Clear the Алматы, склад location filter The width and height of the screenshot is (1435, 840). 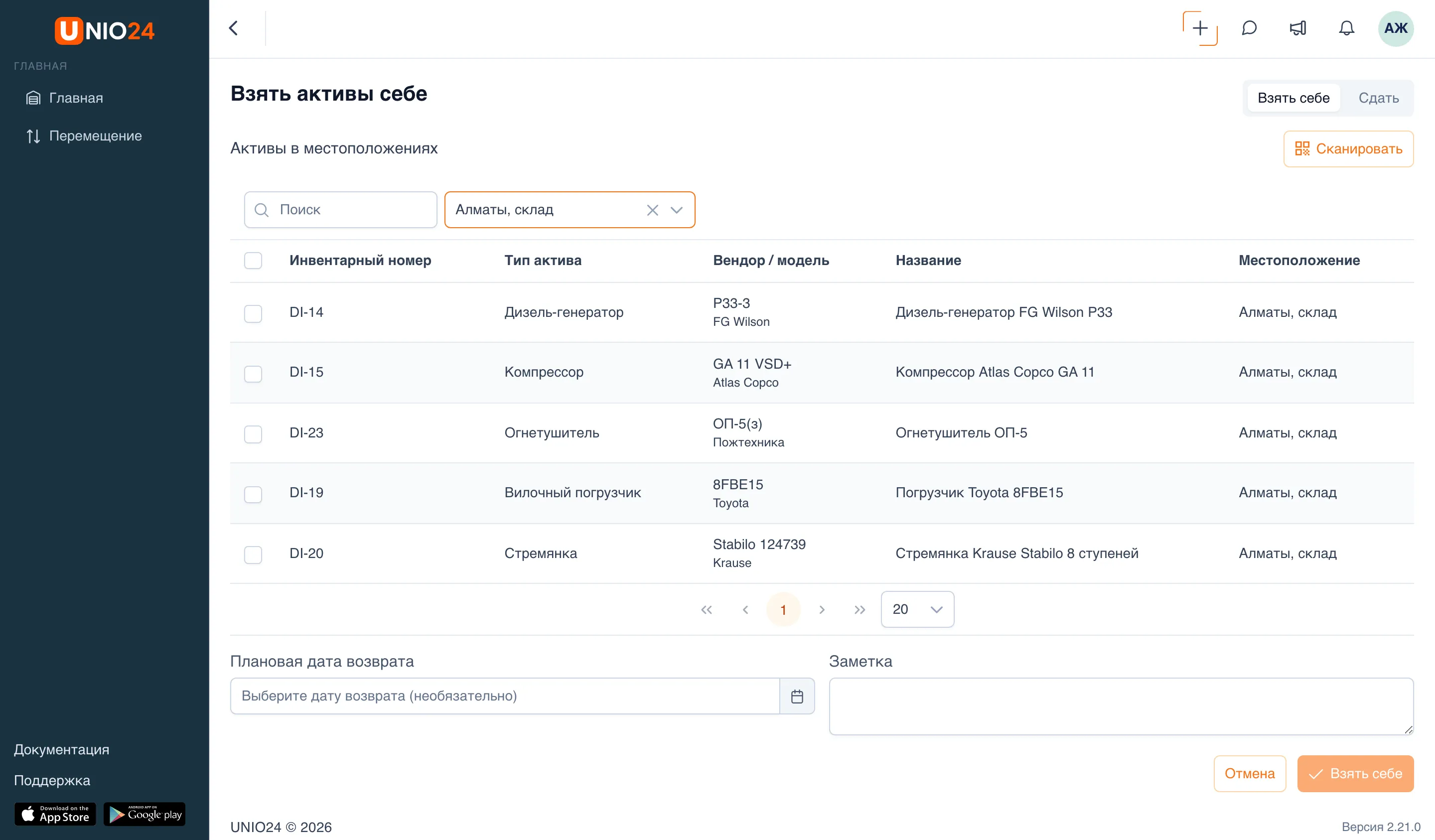pos(653,210)
